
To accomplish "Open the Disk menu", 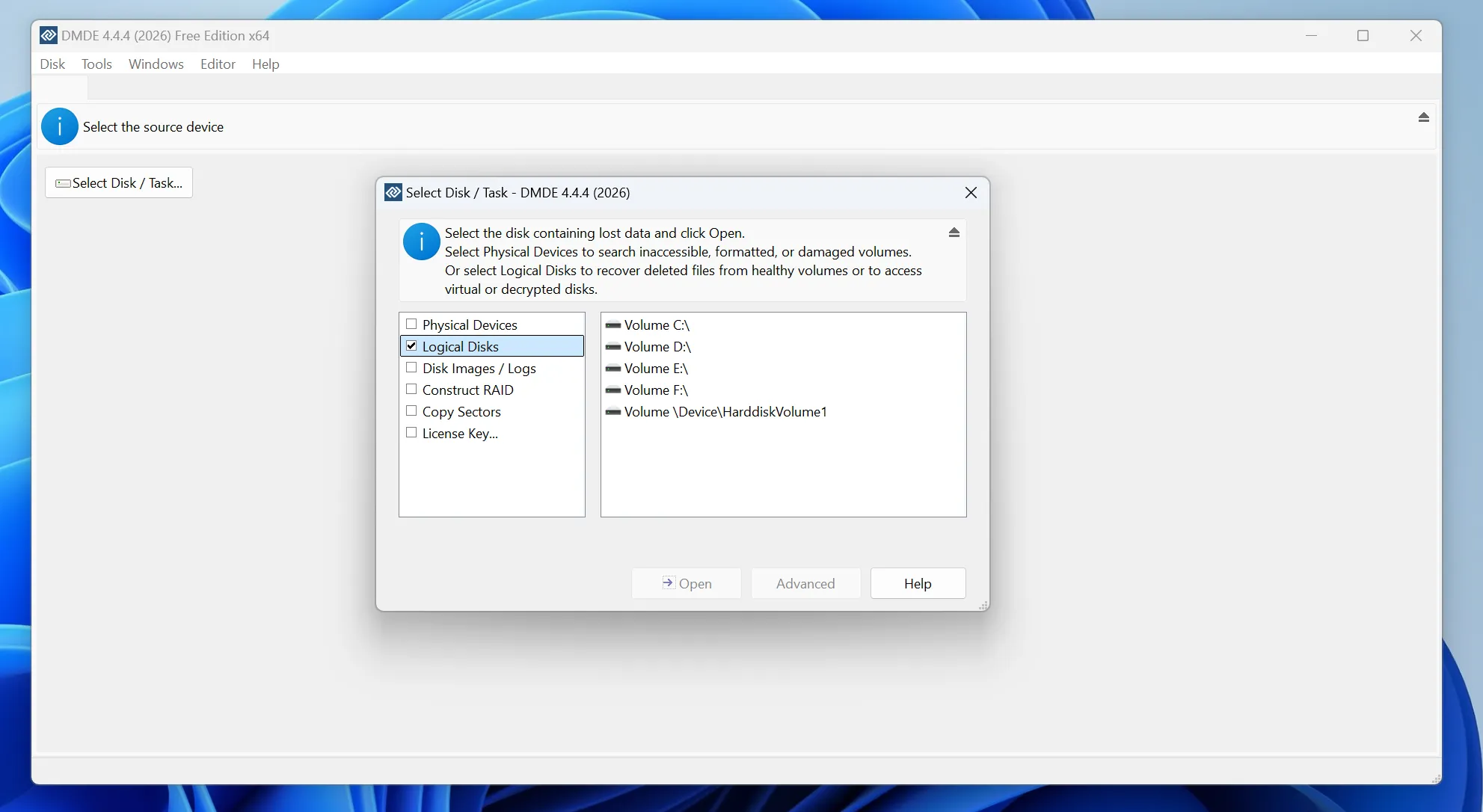I will (x=52, y=64).
